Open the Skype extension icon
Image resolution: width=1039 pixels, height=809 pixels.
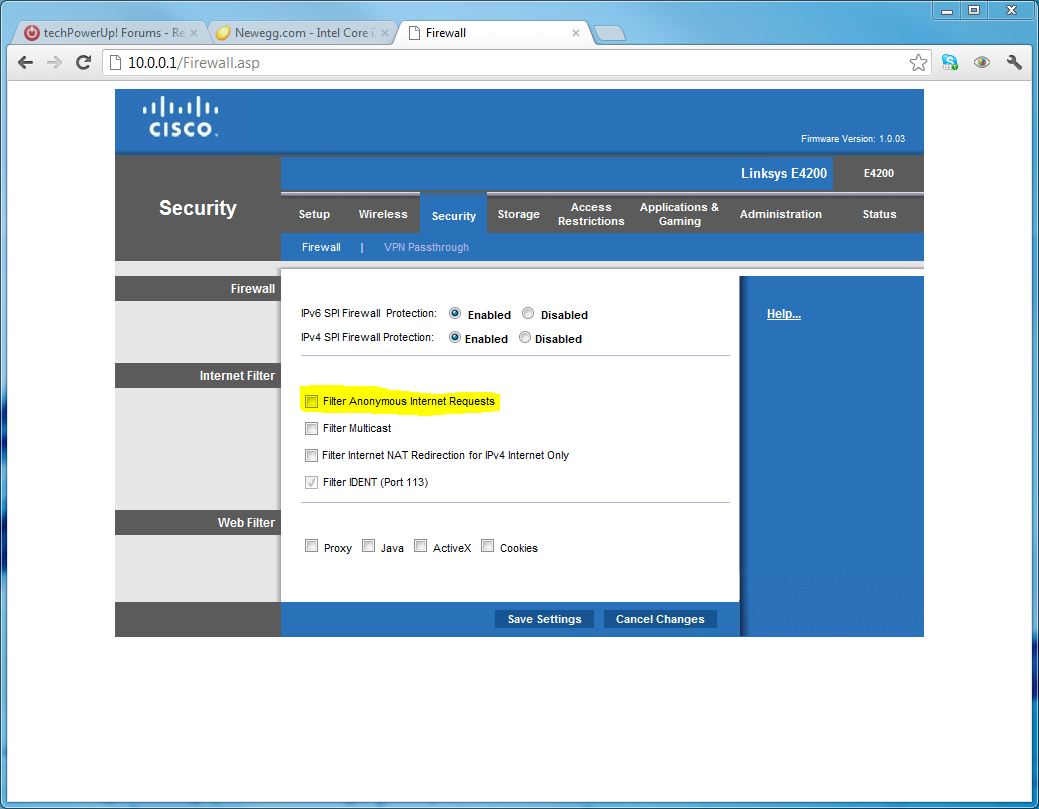click(950, 62)
